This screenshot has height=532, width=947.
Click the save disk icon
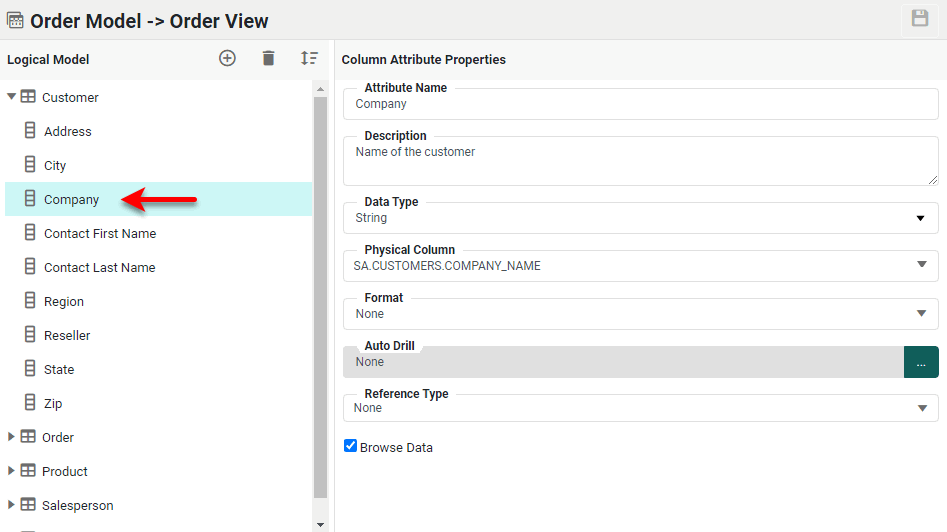(x=919, y=19)
